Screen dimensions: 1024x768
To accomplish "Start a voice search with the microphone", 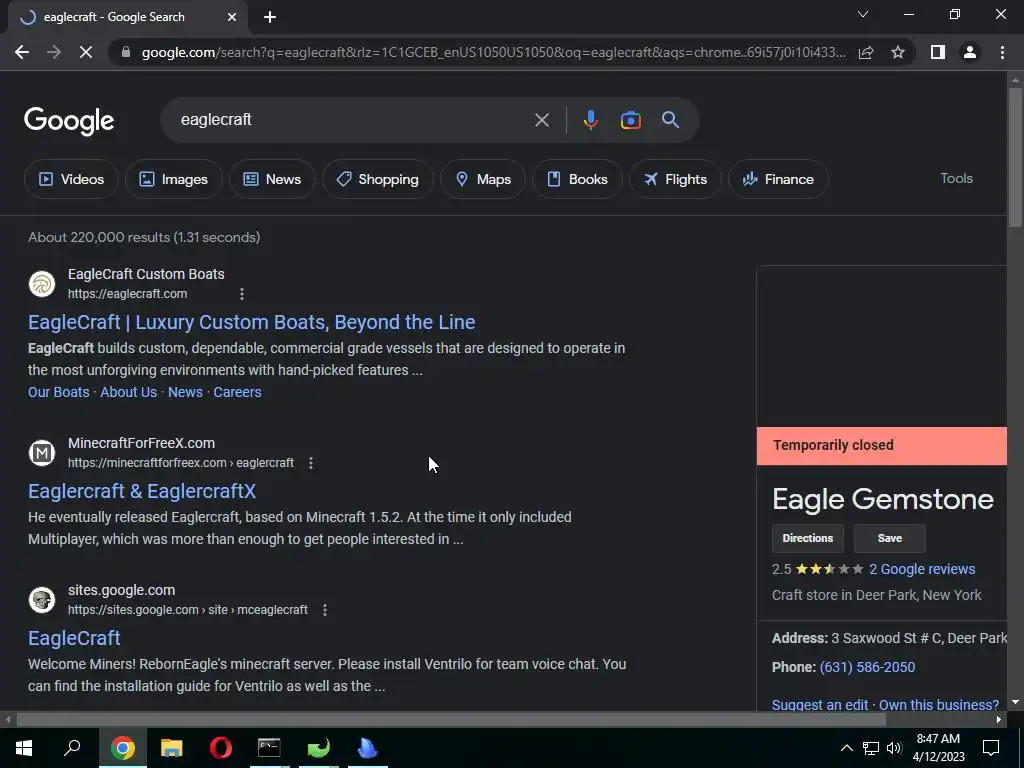I will 590,120.
